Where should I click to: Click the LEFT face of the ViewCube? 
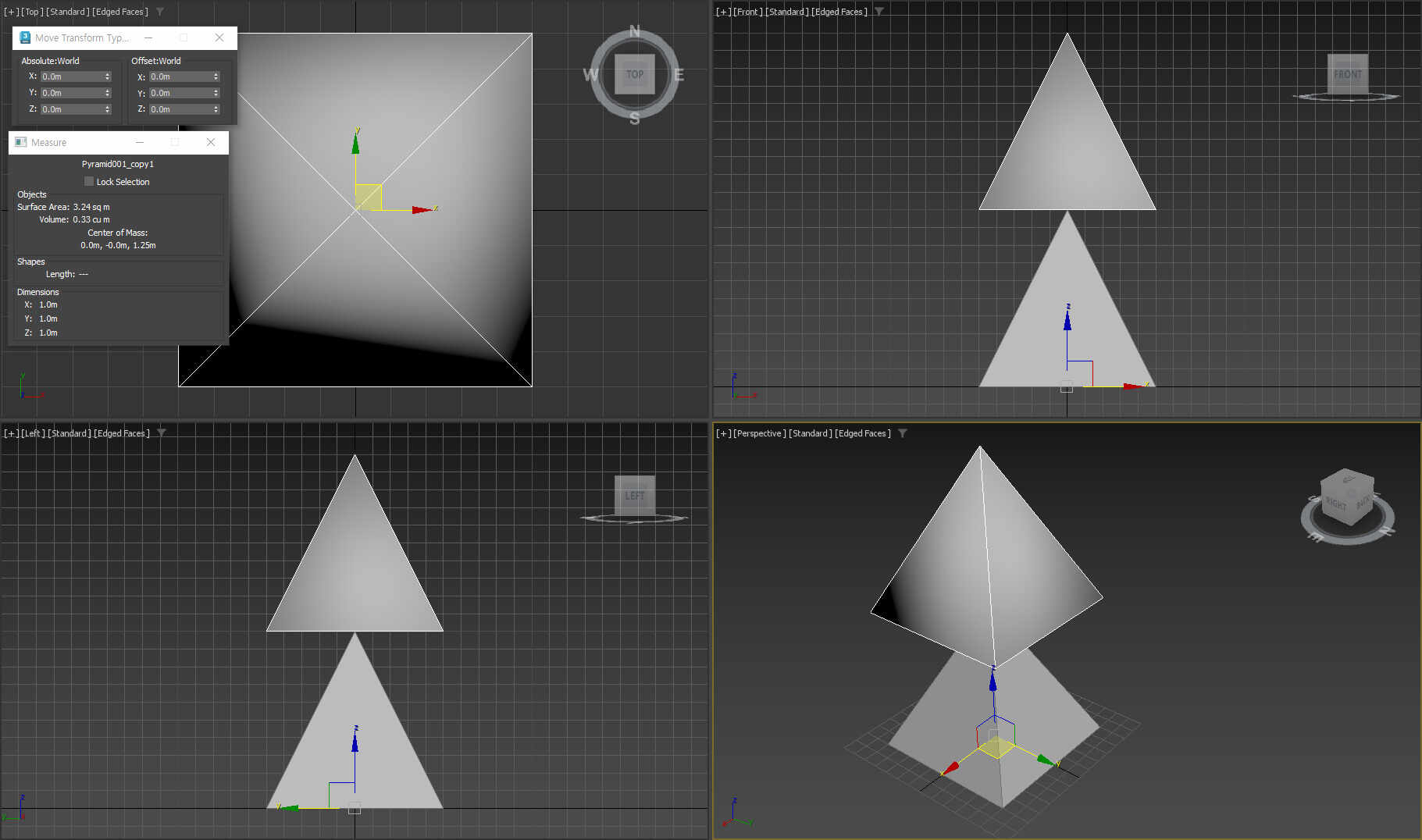(x=634, y=496)
